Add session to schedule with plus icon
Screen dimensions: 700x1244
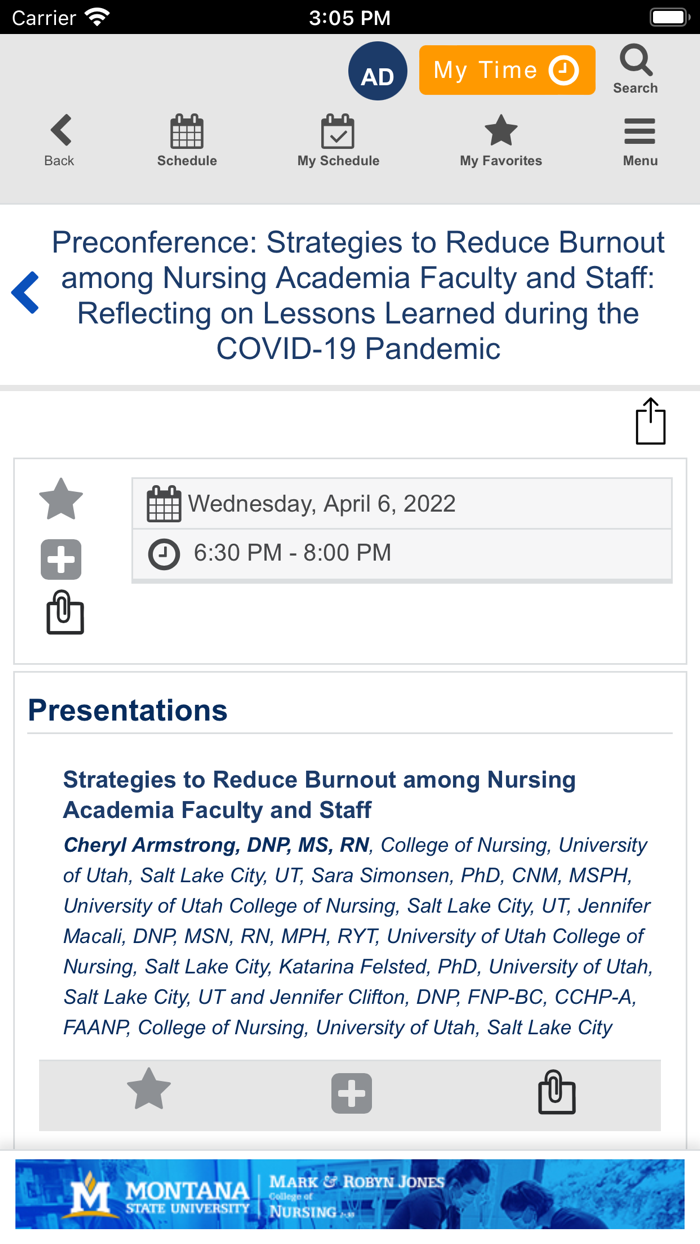click(61, 559)
